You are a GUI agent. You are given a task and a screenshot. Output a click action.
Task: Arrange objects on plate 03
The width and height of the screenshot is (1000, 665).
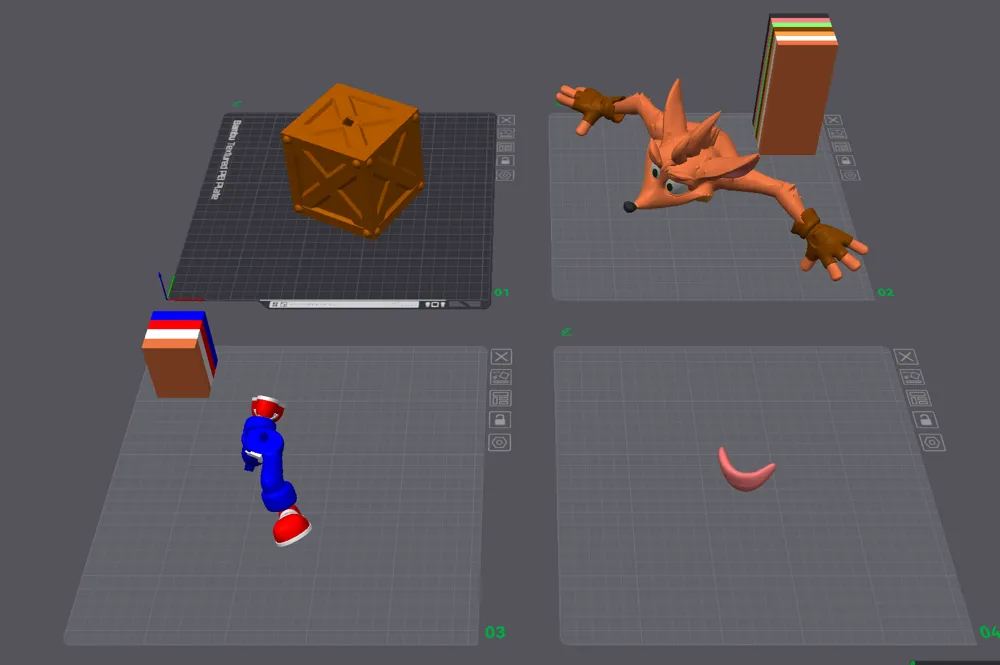[501, 398]
